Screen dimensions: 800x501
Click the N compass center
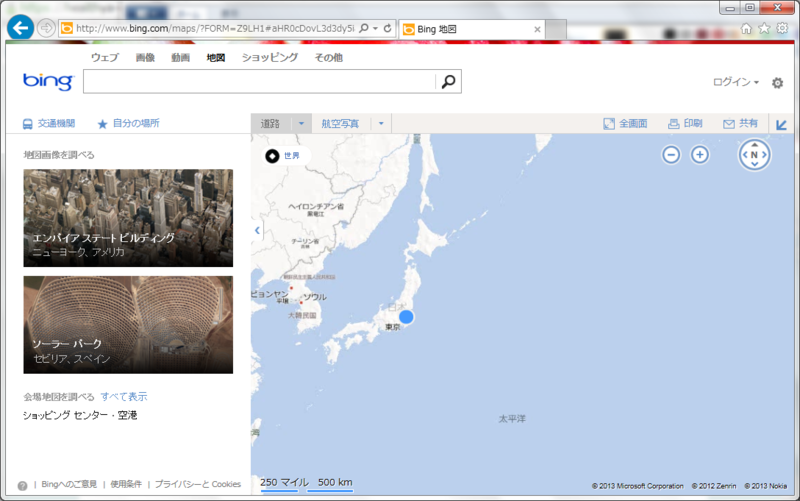pos(754,155)
